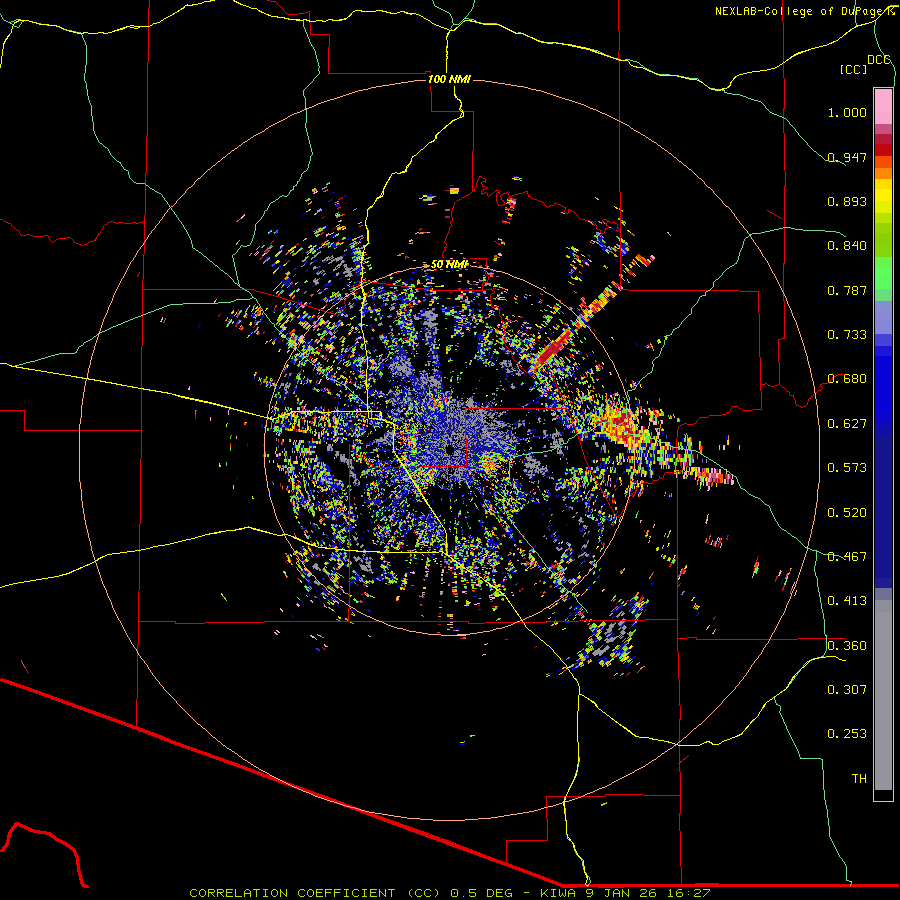Image resolution: width=900 pixels, height=900 pixels.
Task: Click the 0.893 legend value
Action: 847,201
